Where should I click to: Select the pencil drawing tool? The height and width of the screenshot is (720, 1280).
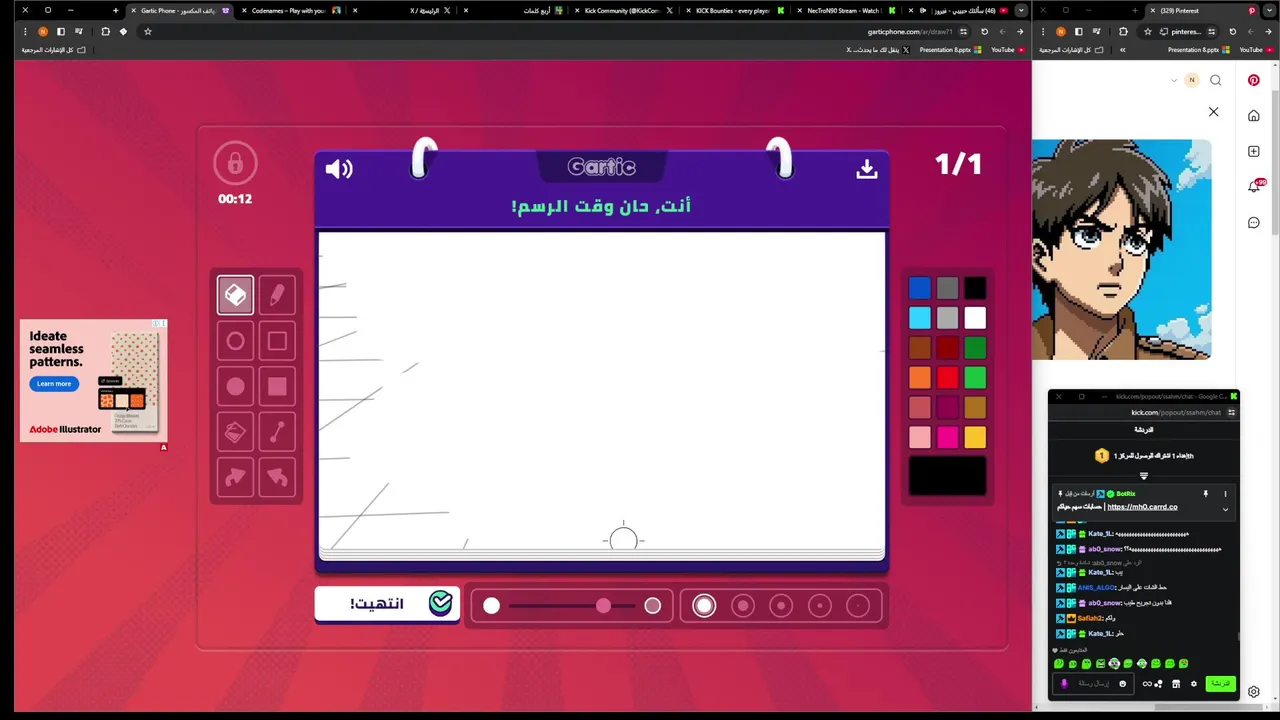[278, 295]
